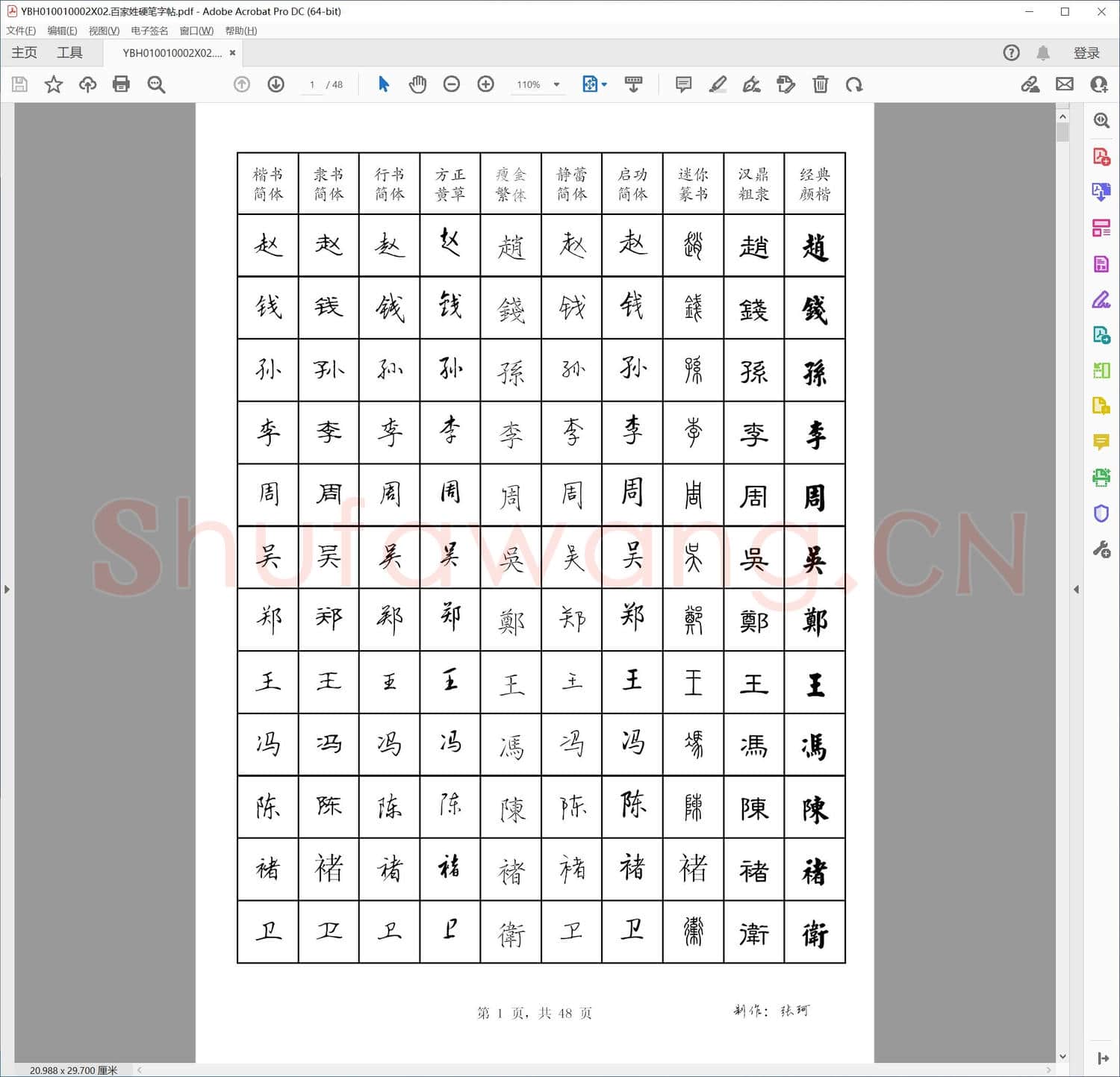1120x1077 pixels.
Task: Click the 第 1 页, 共 48 页 footer text
Action: (535, 1013)
